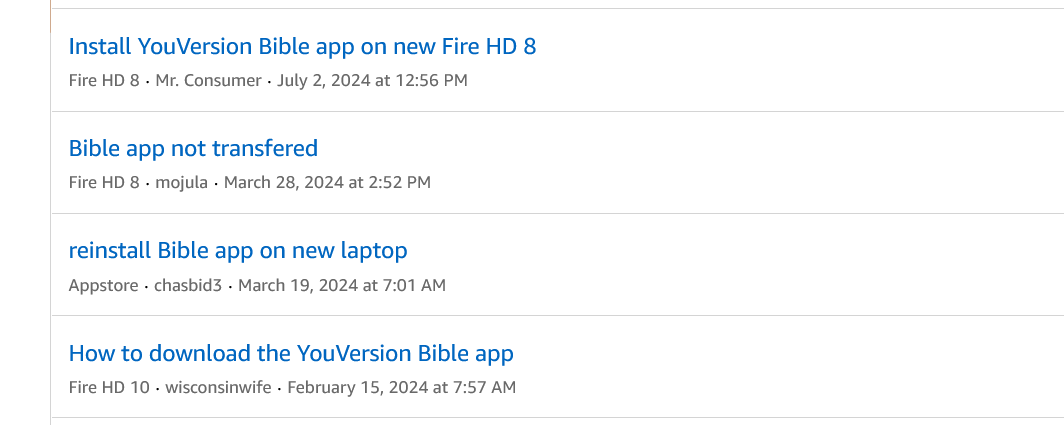This screenshot has height=425, width=1064.
Task: Click the March 19, 2024 at 7:01 AM timestamp
Action: tap(342, 285)
